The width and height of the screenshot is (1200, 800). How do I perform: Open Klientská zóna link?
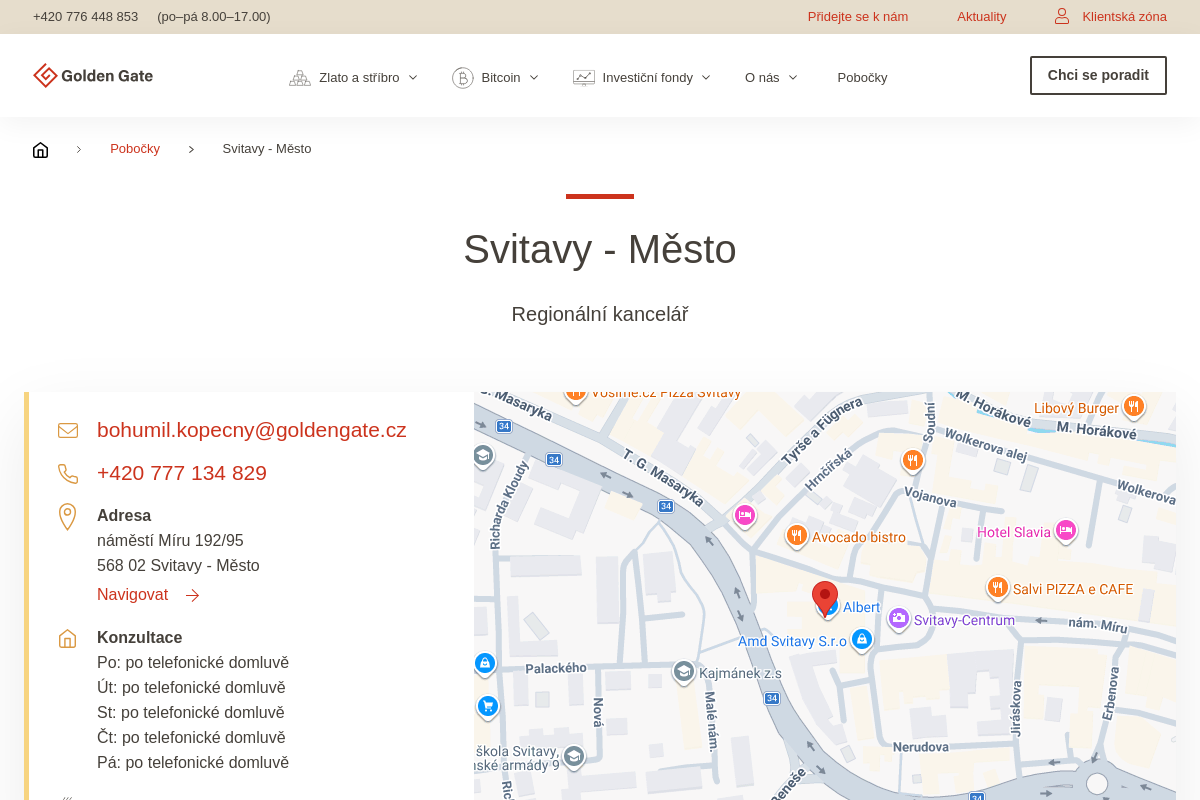pos(1124,17)
